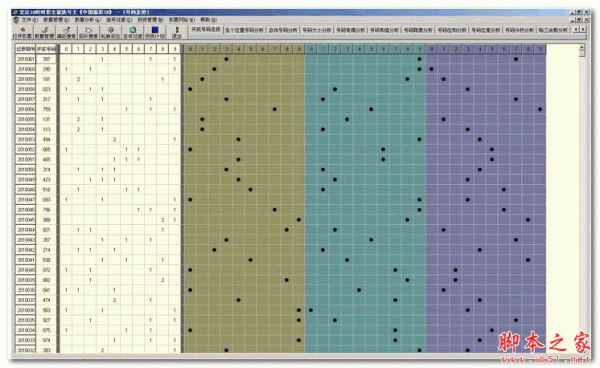Click the black dot in row 2010056 purple section
Viewport: 600px width, 368px height.
(x=540, y=109)
